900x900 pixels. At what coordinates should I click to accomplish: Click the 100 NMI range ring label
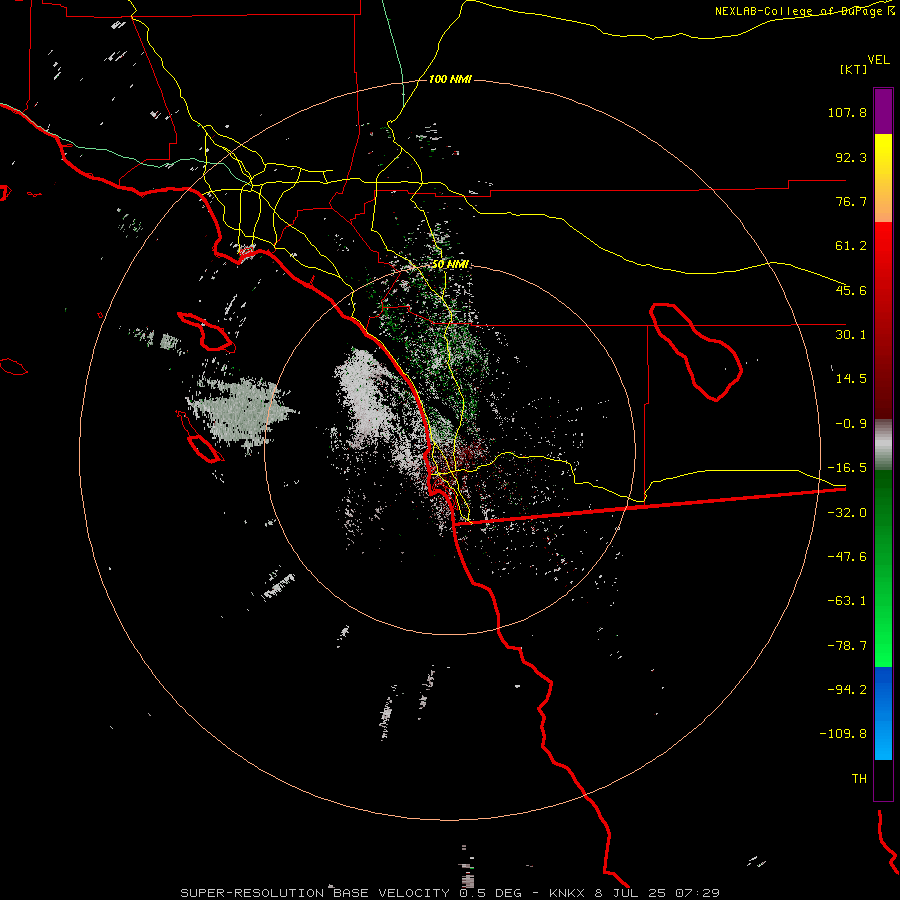[450, 79]
